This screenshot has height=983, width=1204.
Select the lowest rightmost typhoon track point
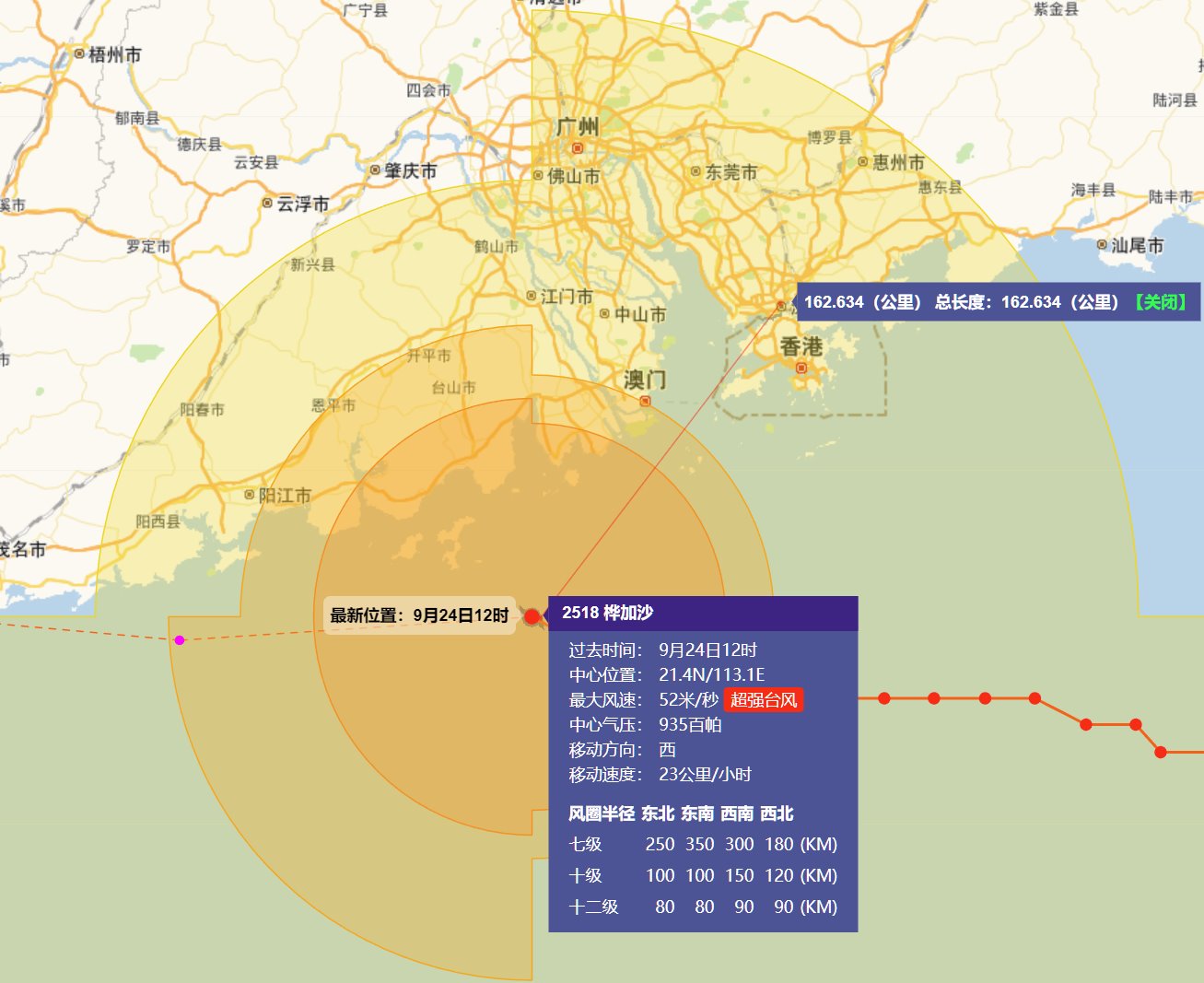coord(1161,753)
